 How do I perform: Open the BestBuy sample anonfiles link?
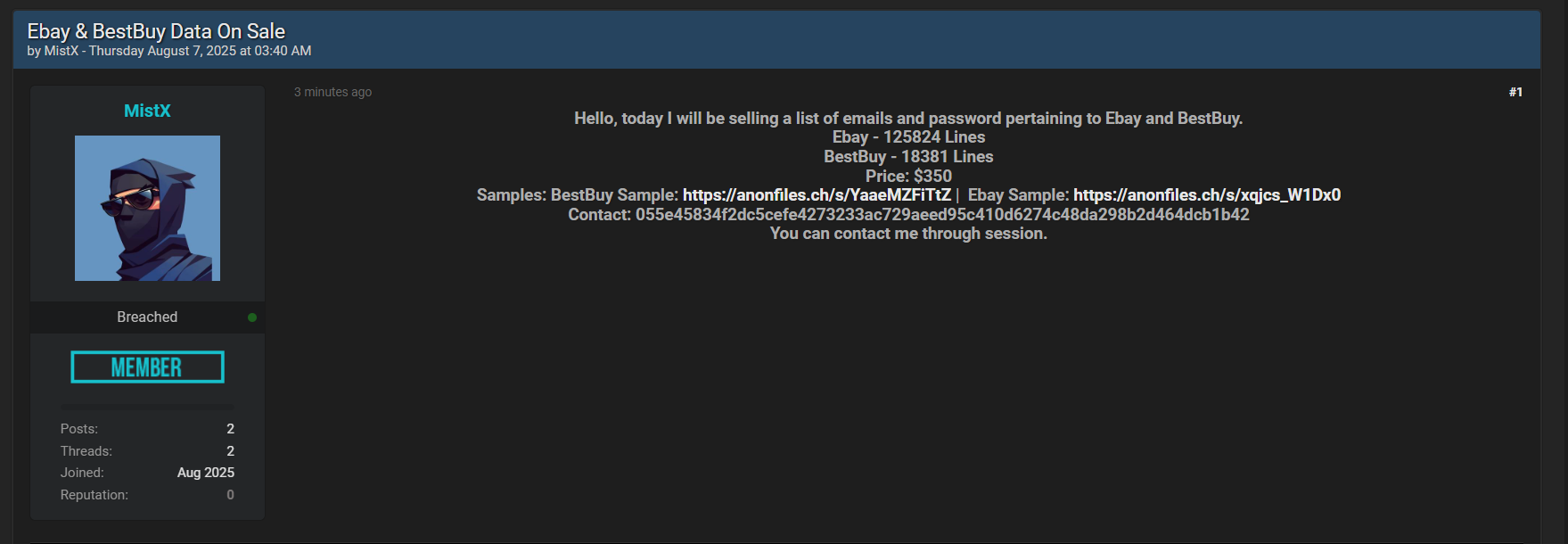pos(817,195)
